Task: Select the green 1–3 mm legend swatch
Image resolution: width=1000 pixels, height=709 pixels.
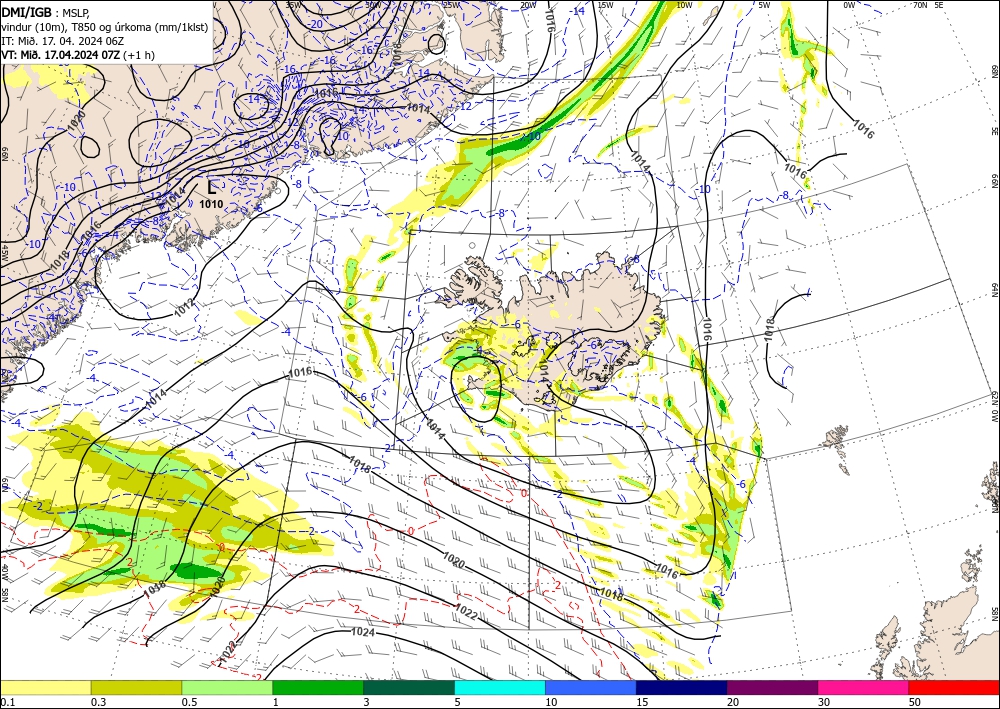Action: tap(318, 687)
